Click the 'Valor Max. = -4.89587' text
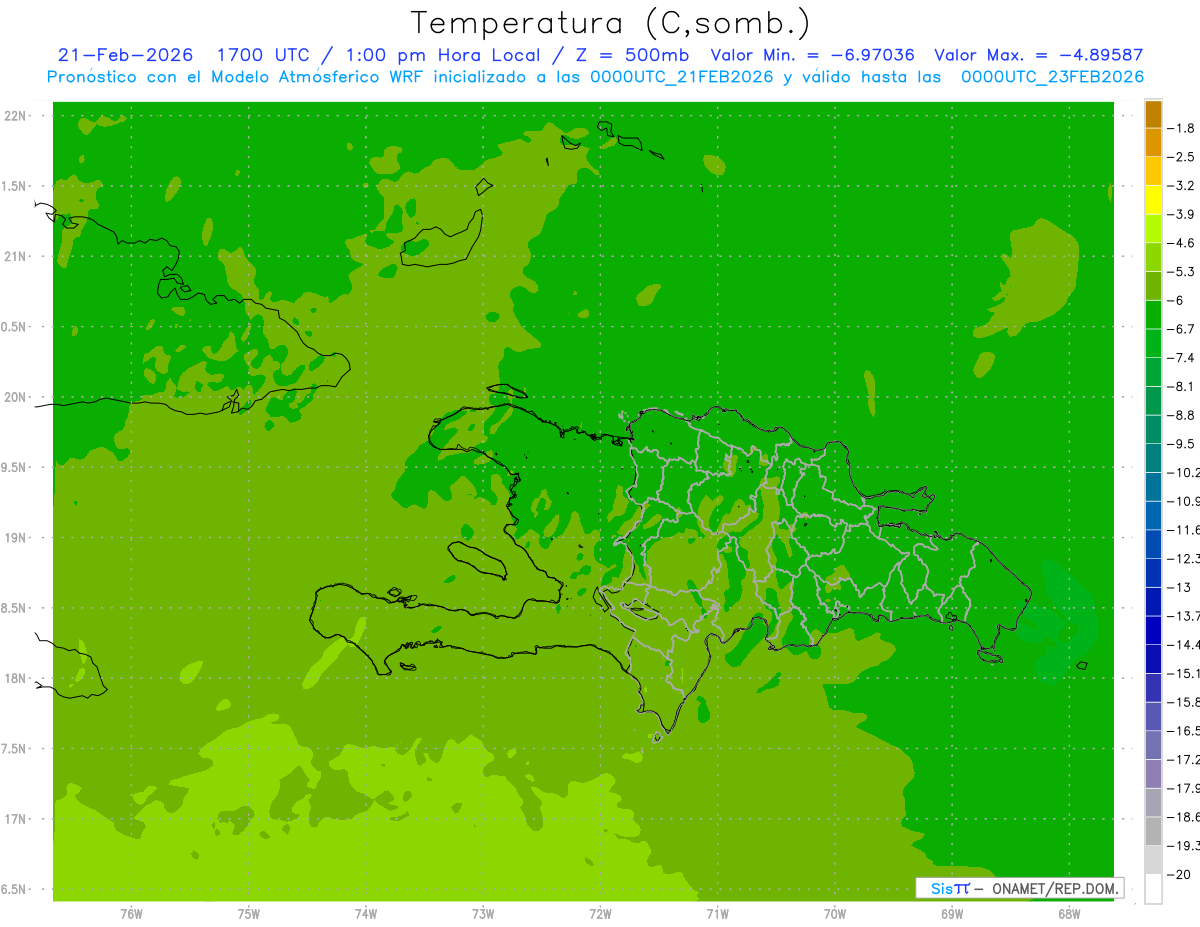This screenshot has height=927, width=1200. click(x=1038, y=56)
